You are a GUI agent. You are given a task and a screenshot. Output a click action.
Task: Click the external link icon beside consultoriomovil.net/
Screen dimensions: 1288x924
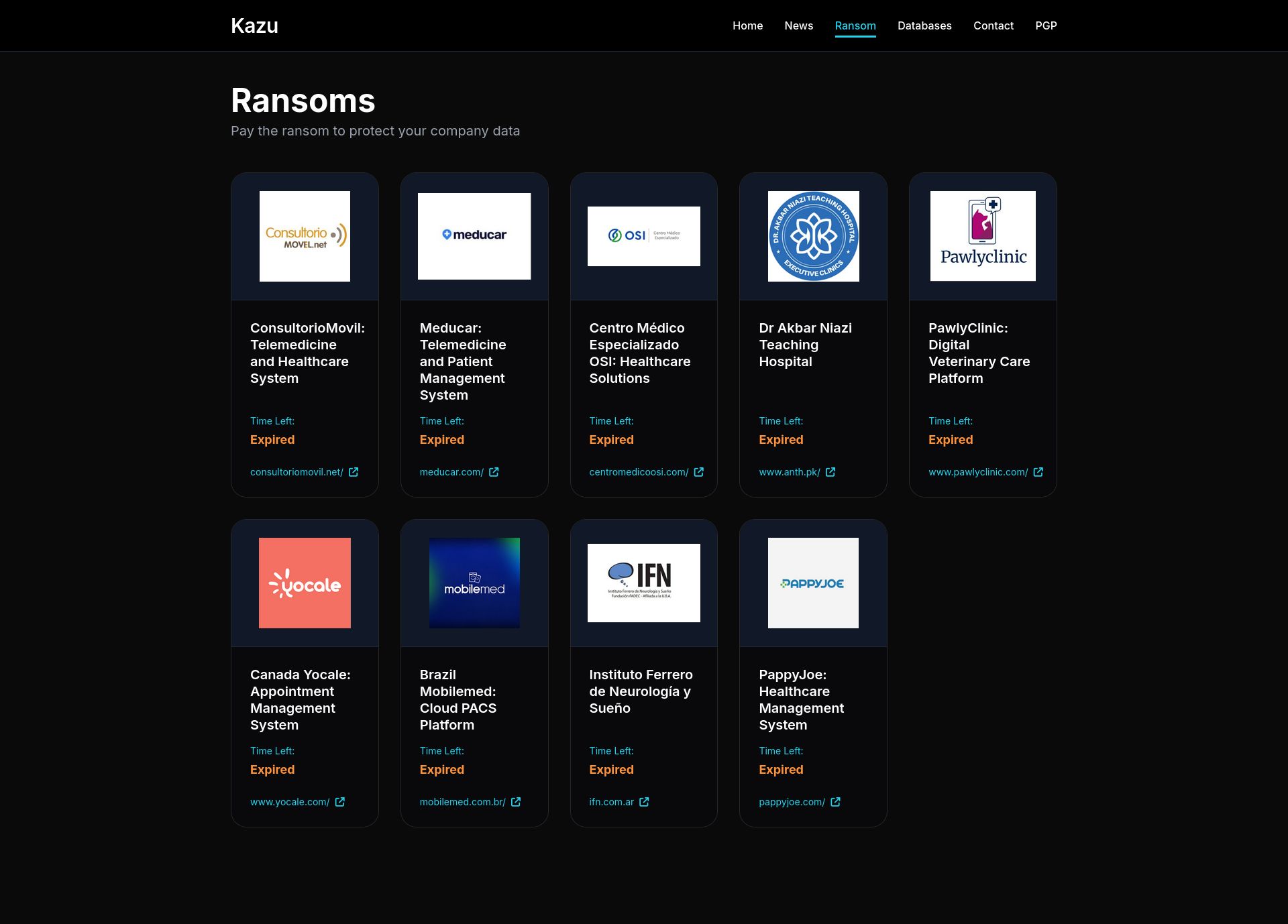coord(354,472)
